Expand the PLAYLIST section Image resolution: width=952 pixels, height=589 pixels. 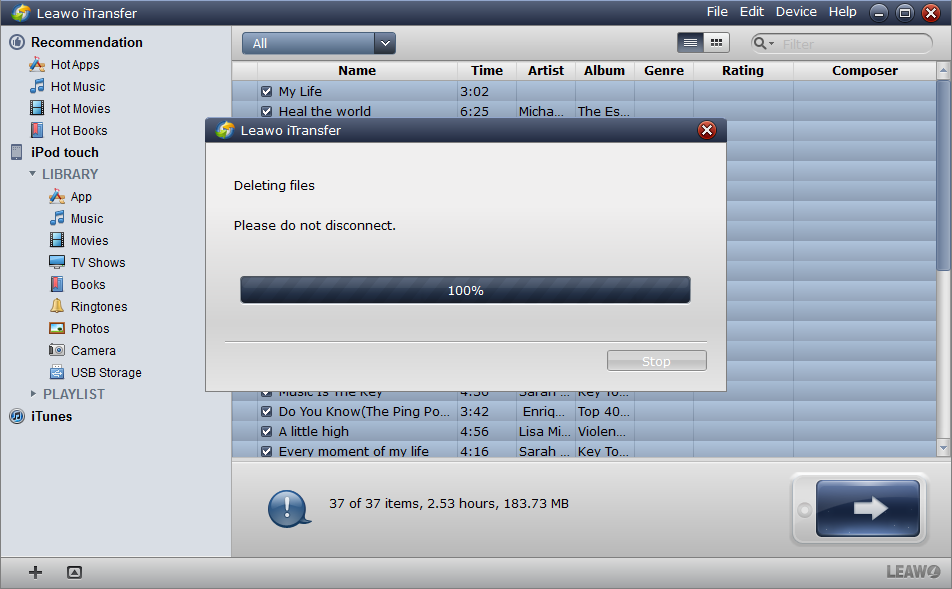pyautogui.click(x=33, y=394)
